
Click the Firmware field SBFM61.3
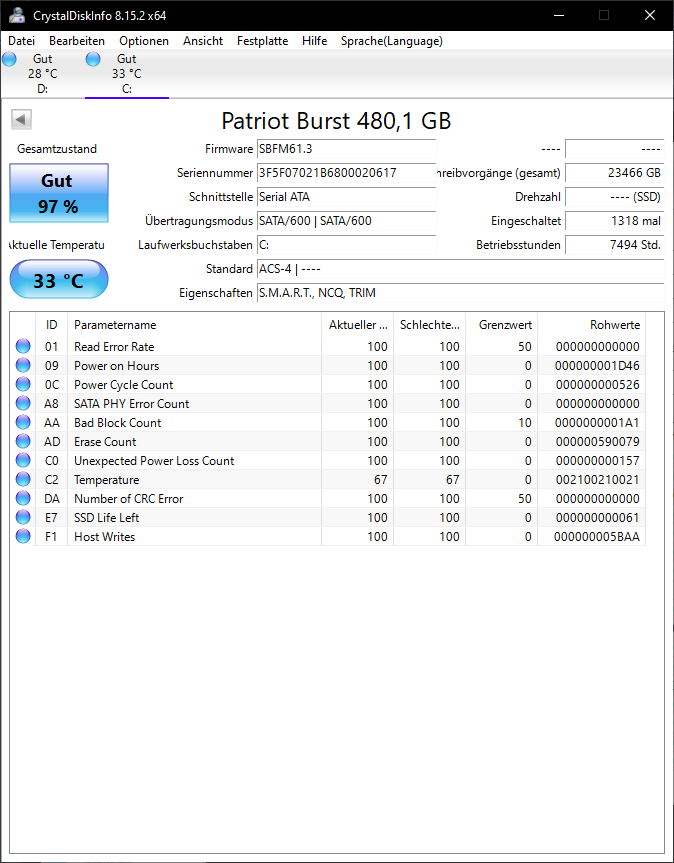[347, 149]
